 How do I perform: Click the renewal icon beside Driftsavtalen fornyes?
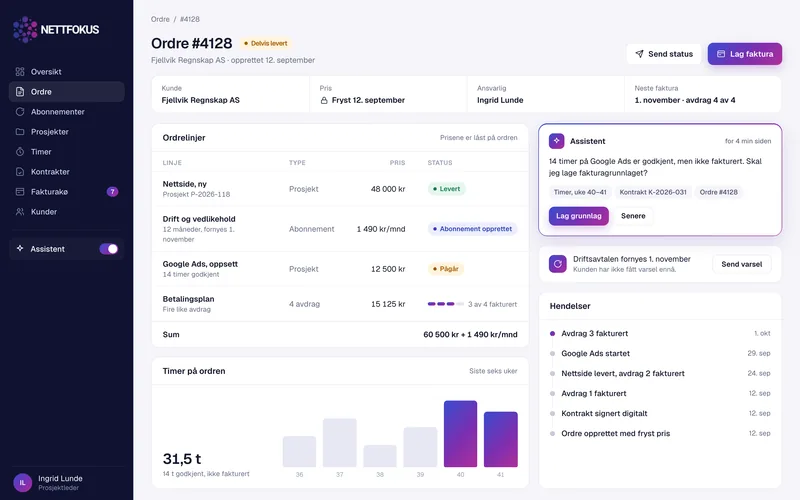[558, 264]
